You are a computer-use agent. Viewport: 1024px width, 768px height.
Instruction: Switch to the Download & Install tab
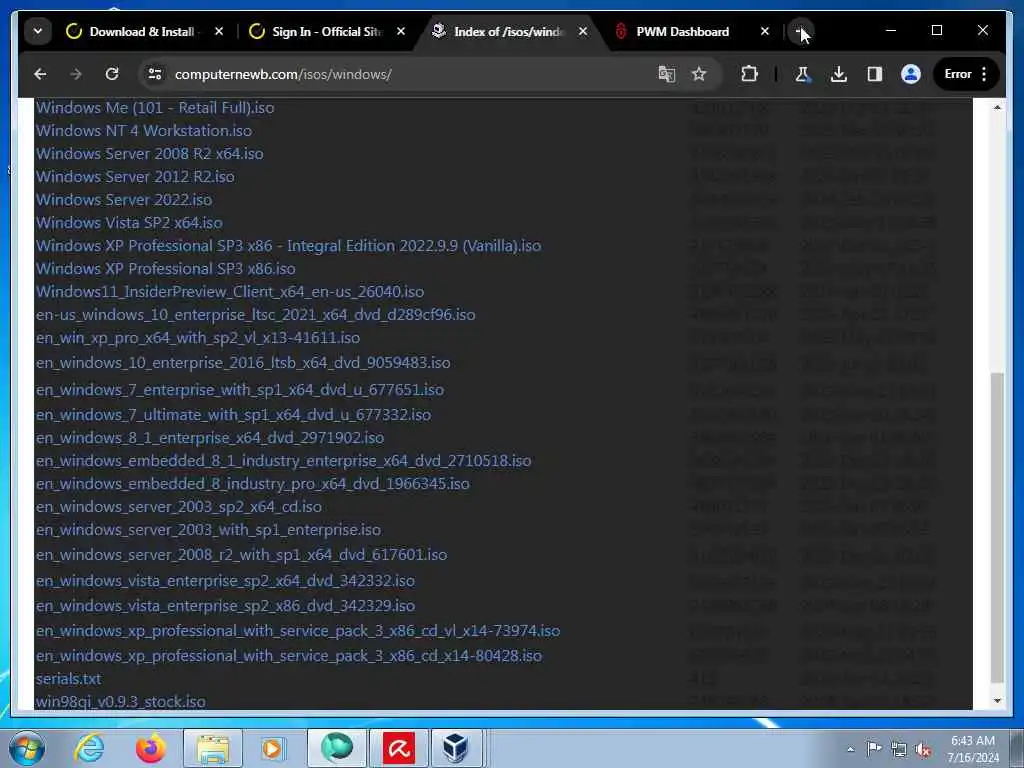(144, 31)
